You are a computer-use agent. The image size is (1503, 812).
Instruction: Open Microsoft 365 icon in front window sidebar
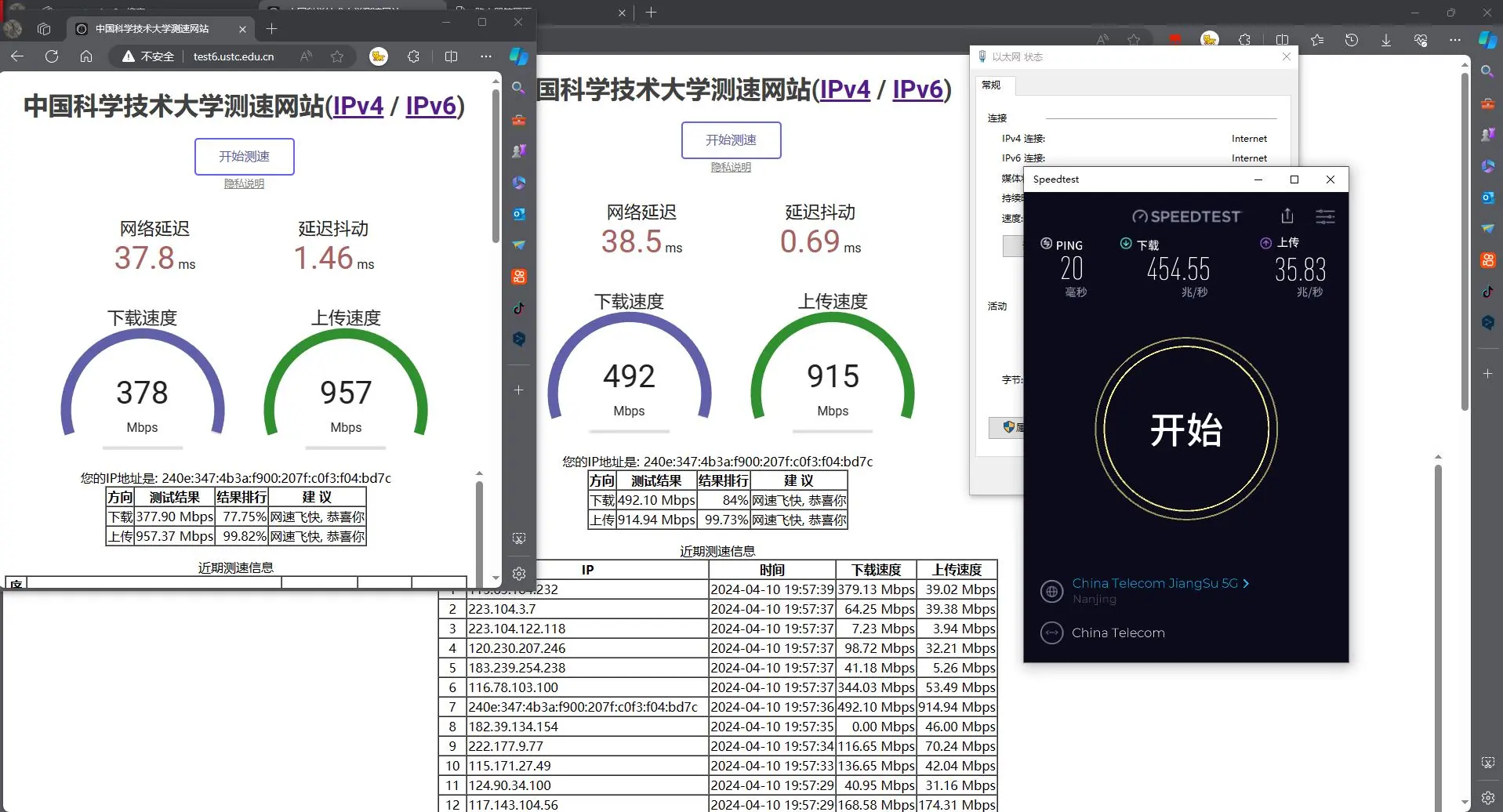click(518, 183)
